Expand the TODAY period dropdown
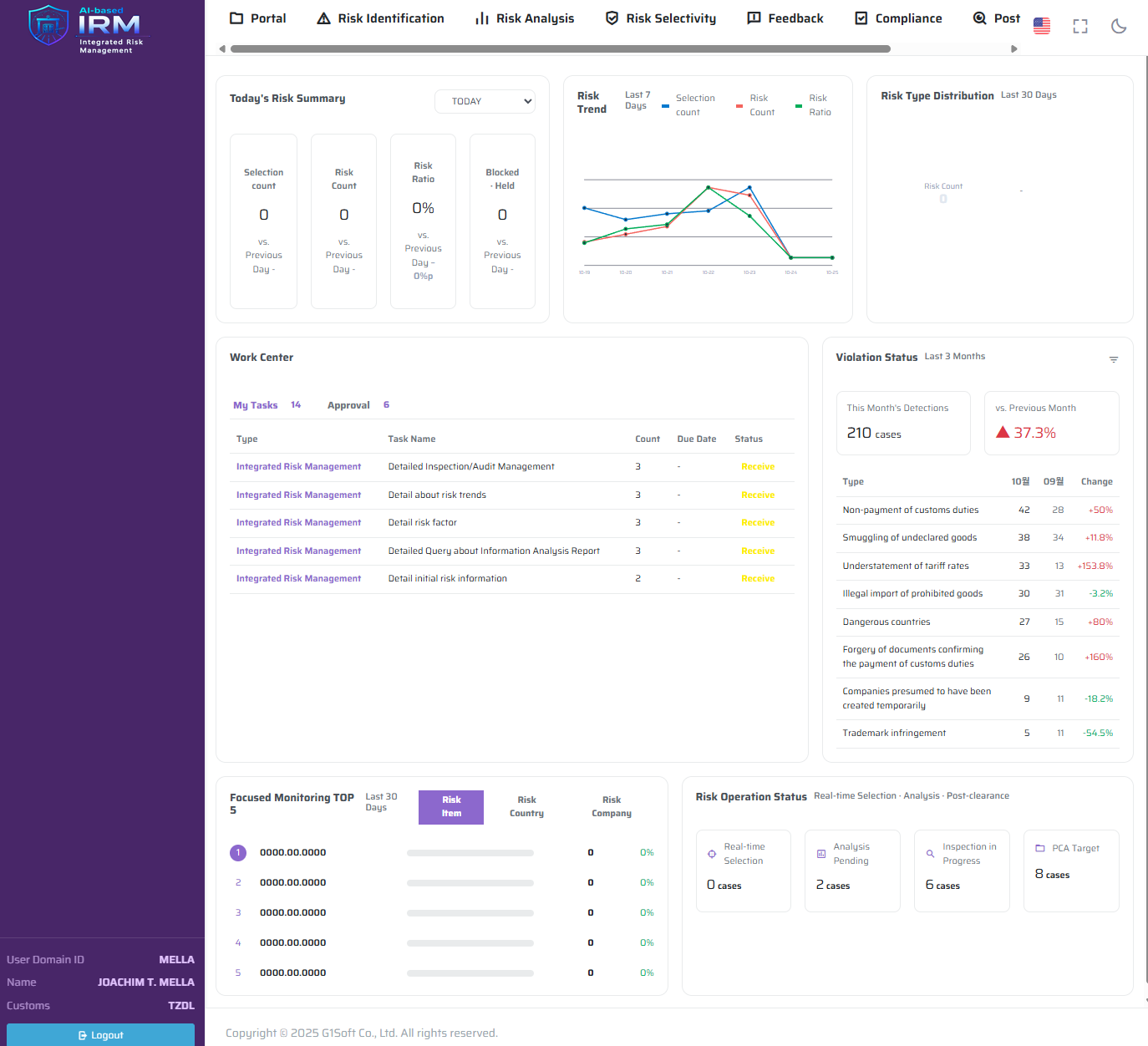Viewport: 1148px width, 1046px height. coord(485,101)
